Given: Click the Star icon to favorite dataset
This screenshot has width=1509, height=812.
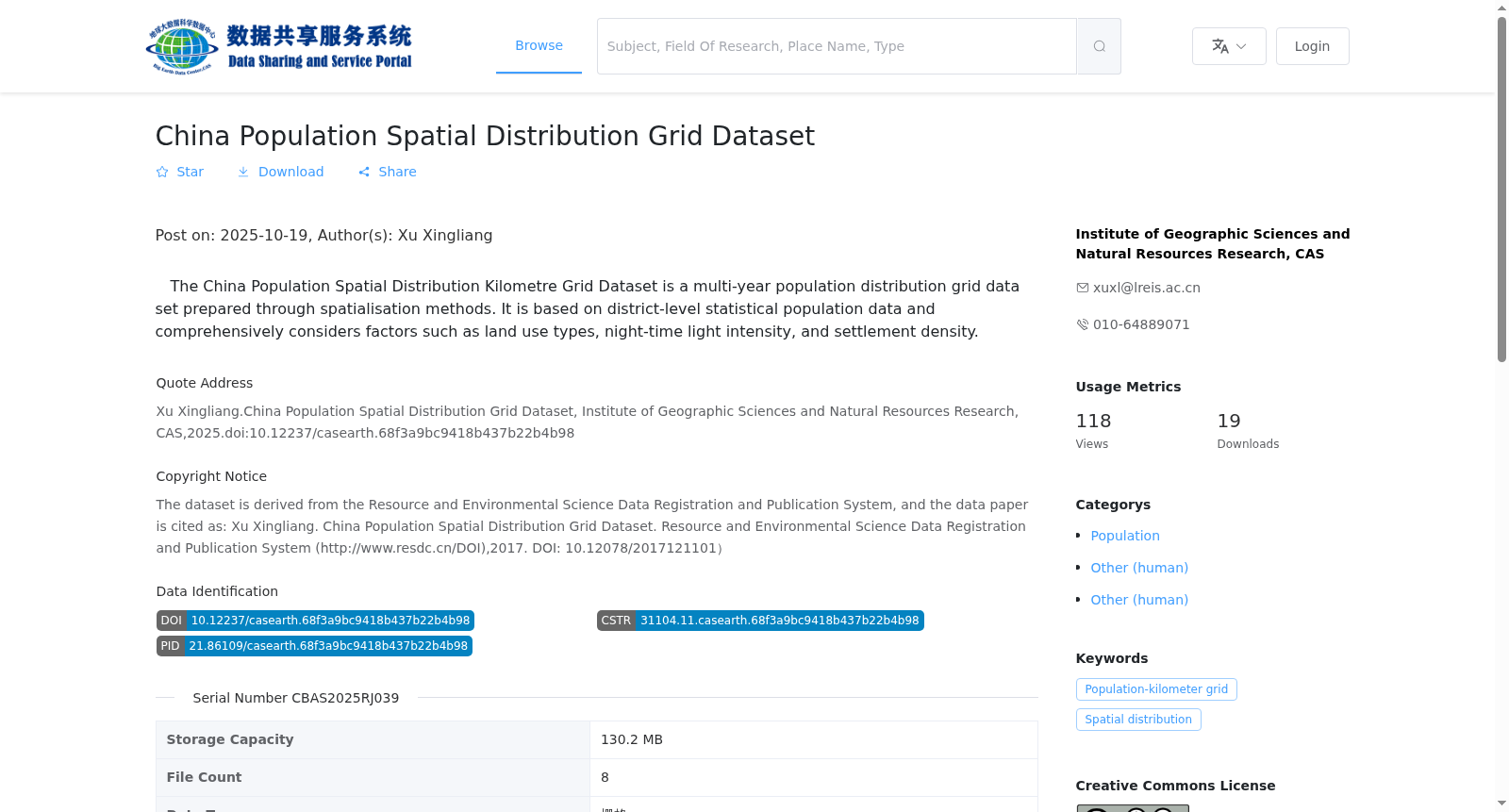Looking at the screenshot, I should [162, 172].
